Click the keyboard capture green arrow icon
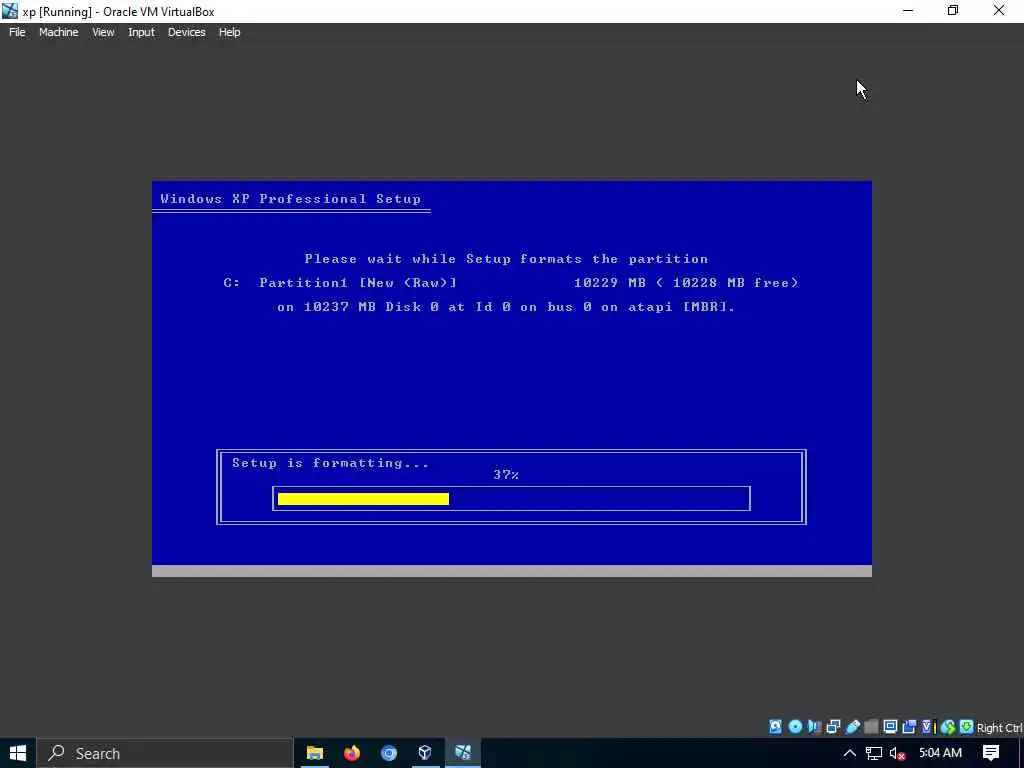Screen dimensions: 1024x768 [967, 727]
